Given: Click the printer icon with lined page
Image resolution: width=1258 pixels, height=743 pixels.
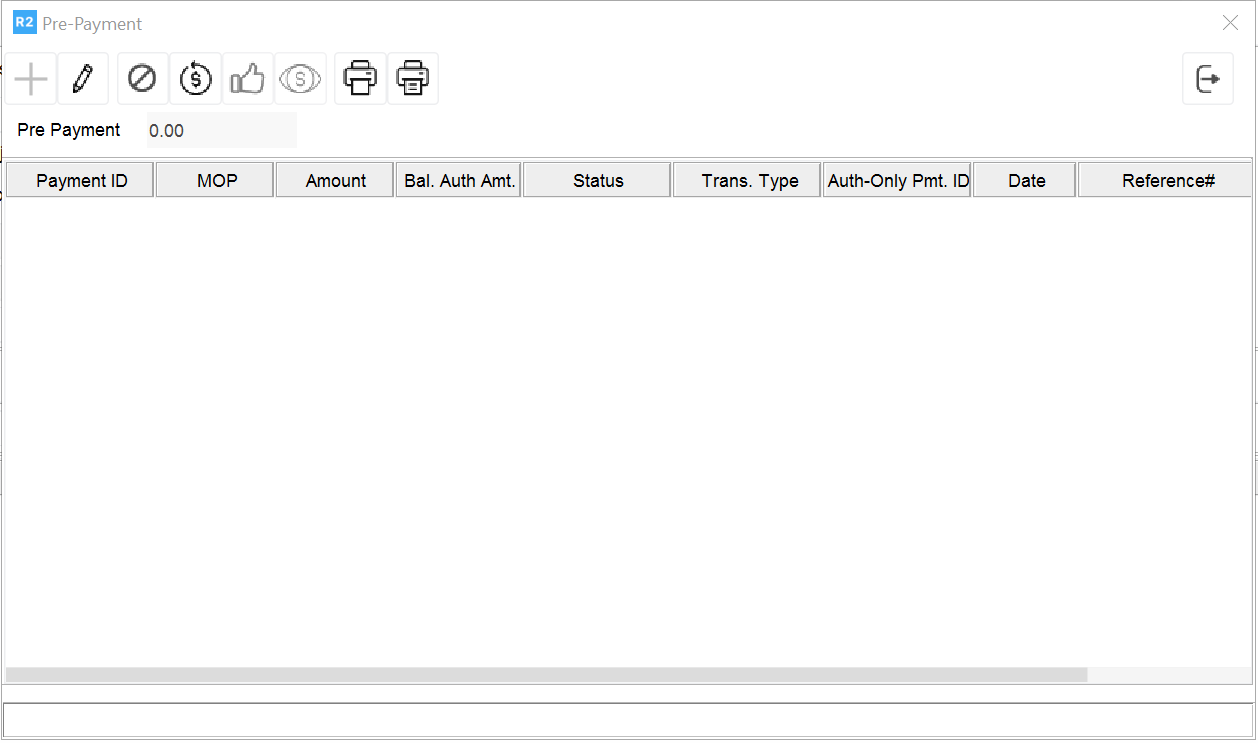Looking at the screenshot, I should pyautogui.click(x=413, y=79).
